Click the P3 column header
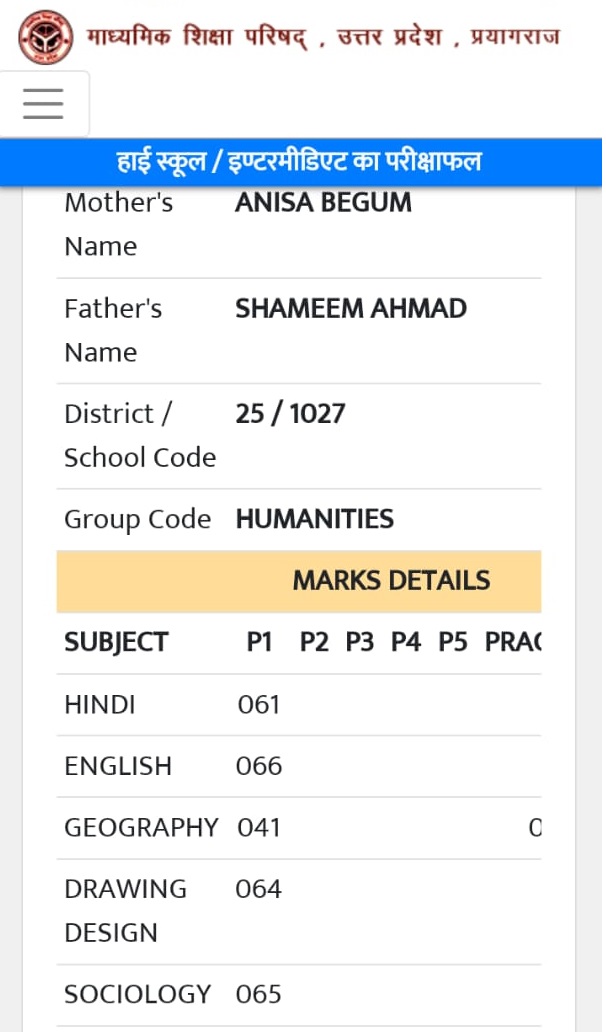606x1032 pixels. pyautogui.click(x=359, y=642)
